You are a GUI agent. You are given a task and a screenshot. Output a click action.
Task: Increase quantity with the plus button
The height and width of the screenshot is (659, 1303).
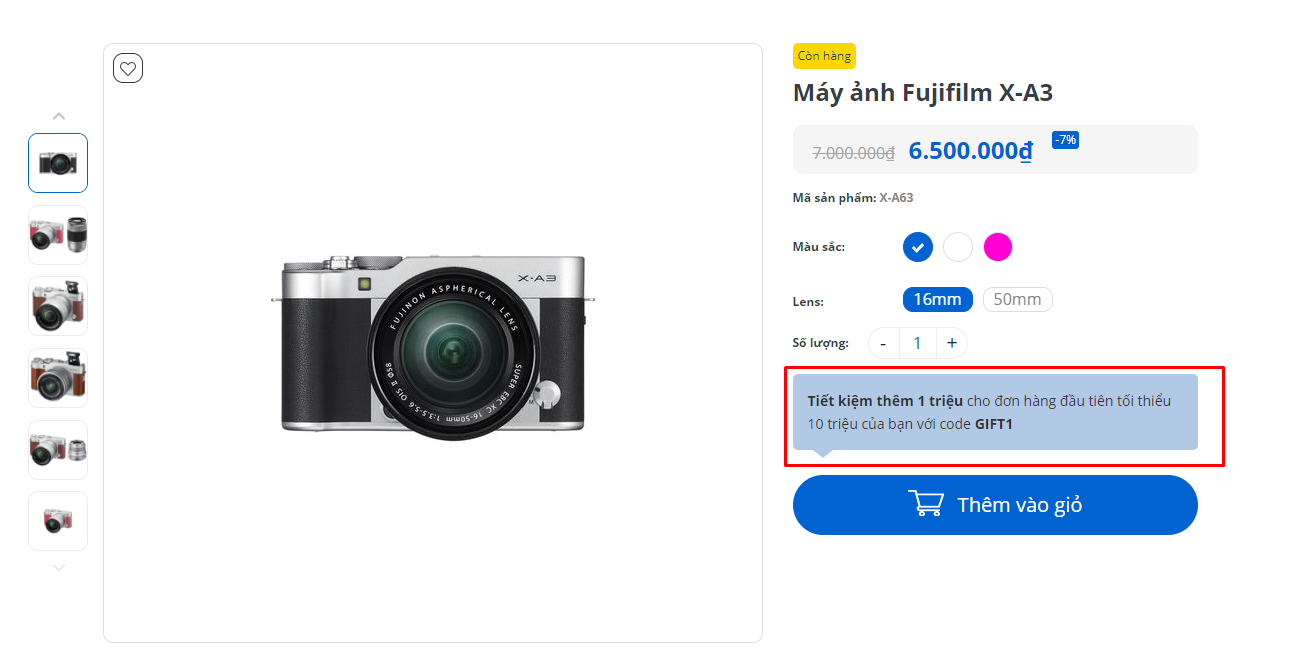click(x=952, y=344)
